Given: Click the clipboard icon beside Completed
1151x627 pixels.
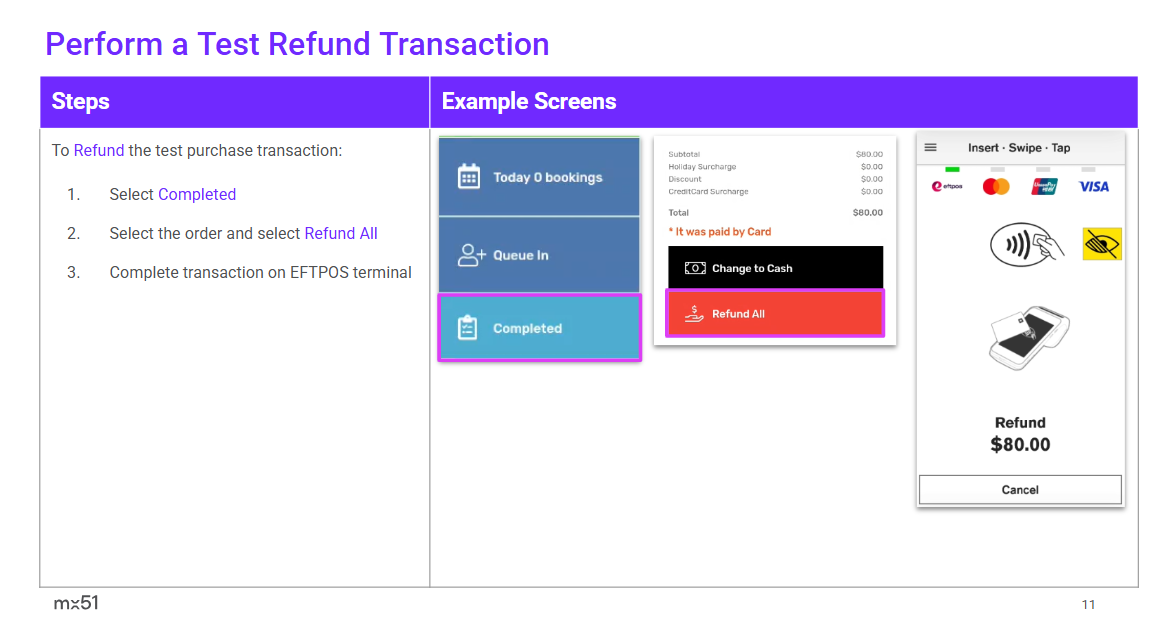Looking at the screenshot, I should point(468,328).
